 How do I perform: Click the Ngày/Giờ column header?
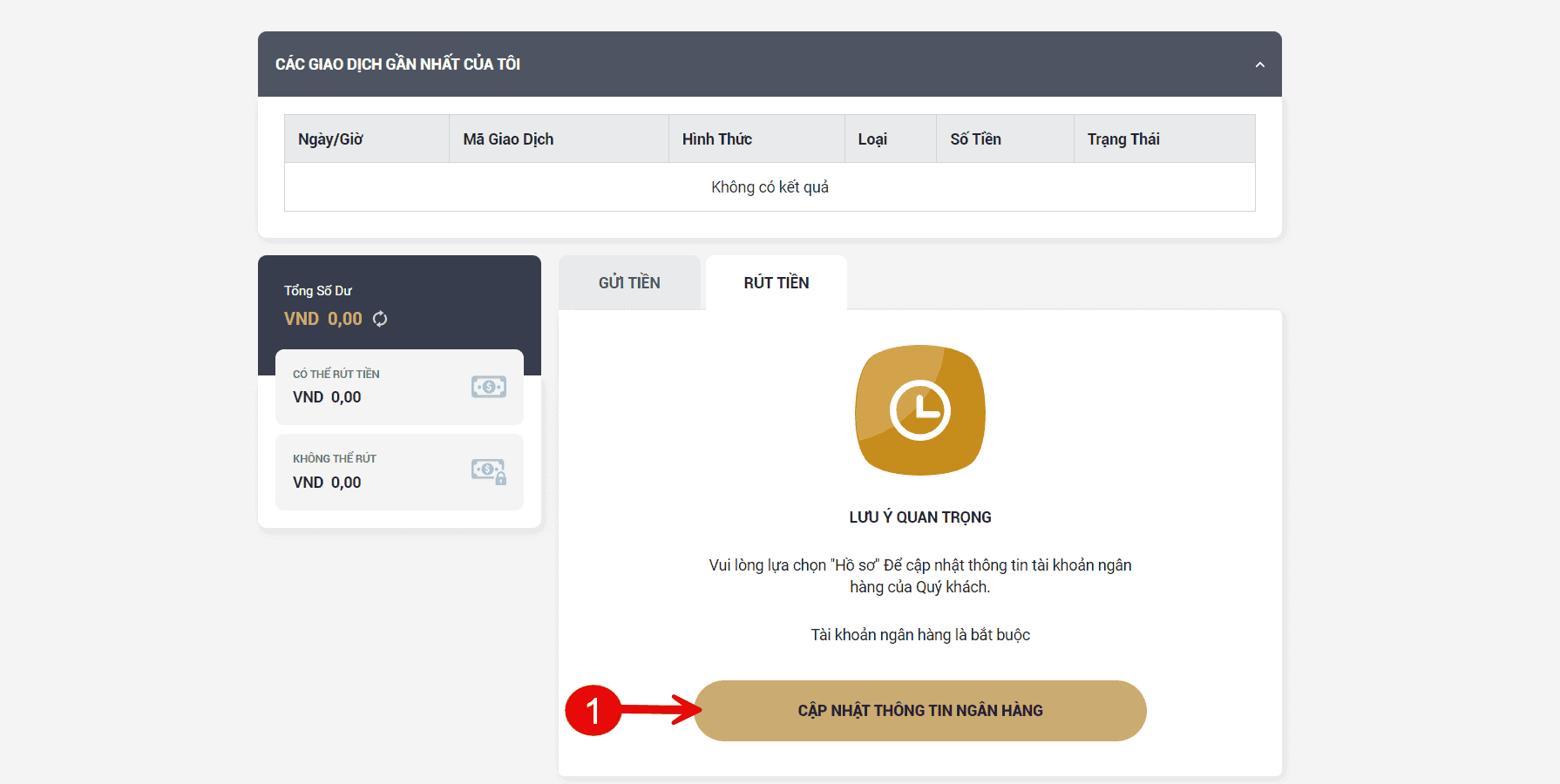click(367, 139)
